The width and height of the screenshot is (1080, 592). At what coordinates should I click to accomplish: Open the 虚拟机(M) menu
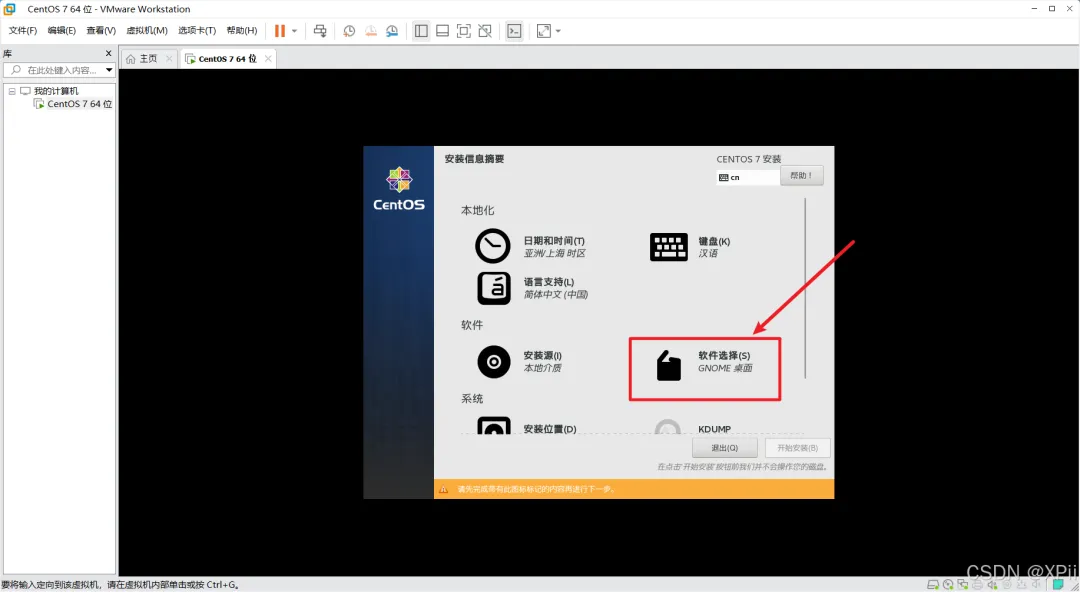pyautogui.click(x=147, y=30)
